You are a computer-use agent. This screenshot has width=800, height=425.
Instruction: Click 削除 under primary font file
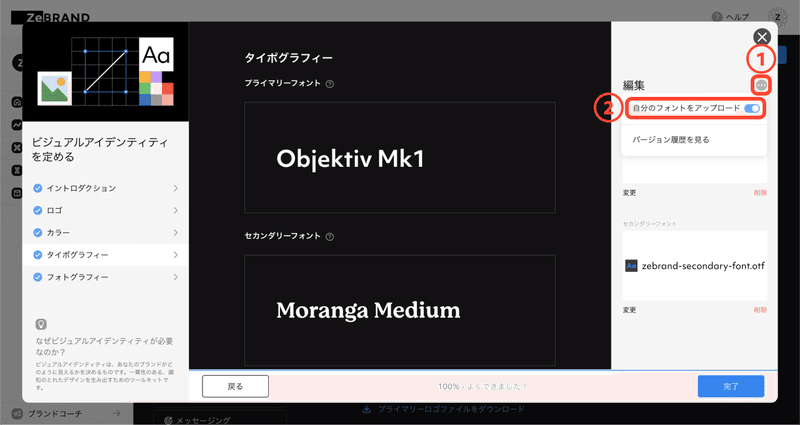[760, 193]
